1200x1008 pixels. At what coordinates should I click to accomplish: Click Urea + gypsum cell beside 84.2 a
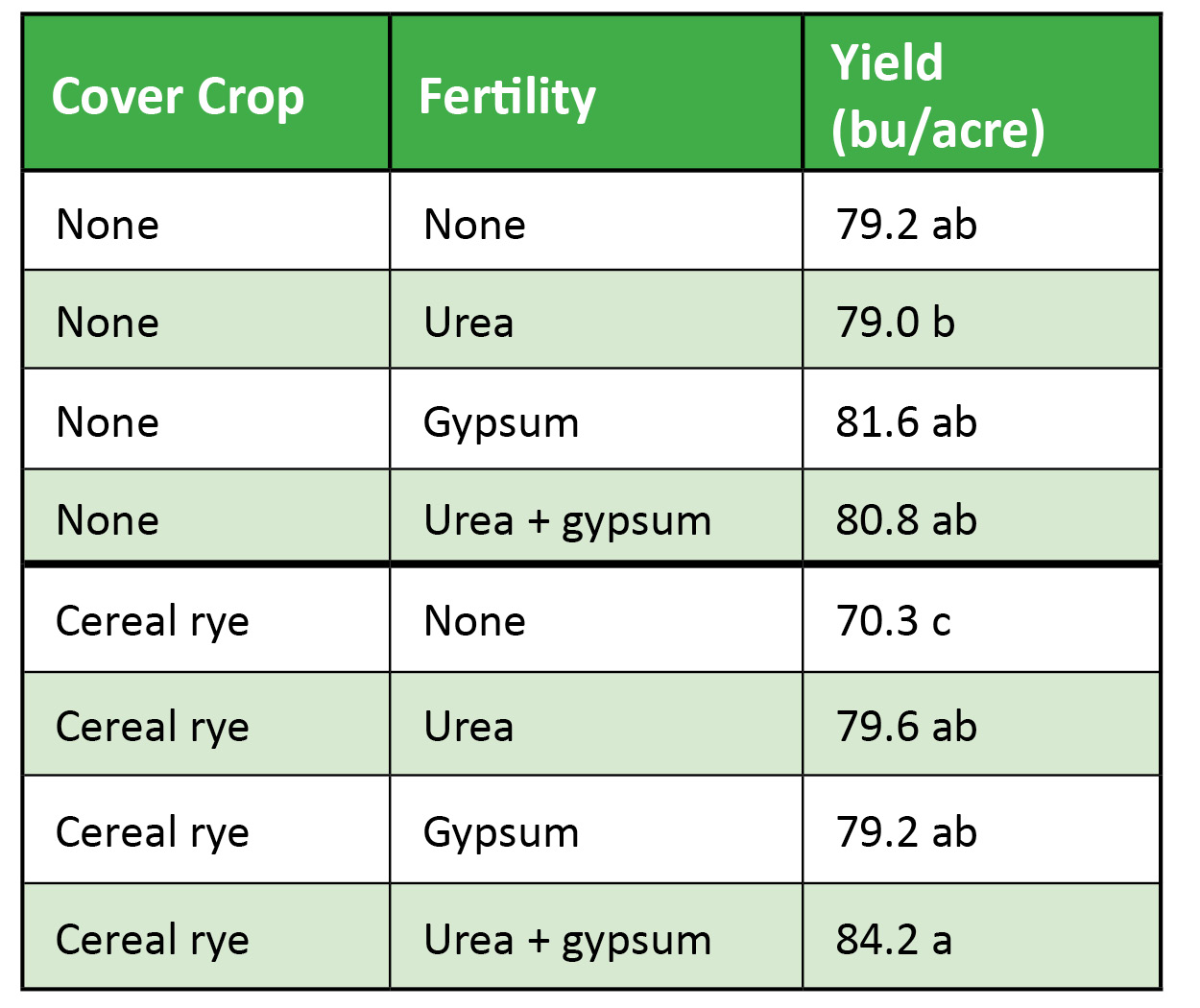(x=567, y=939)
